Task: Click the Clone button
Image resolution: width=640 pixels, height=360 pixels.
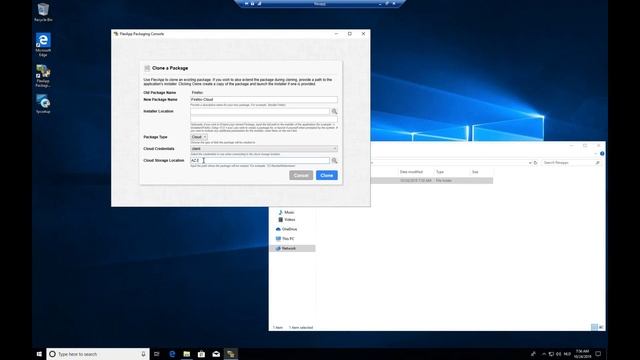Action: (x=327, y=175)
